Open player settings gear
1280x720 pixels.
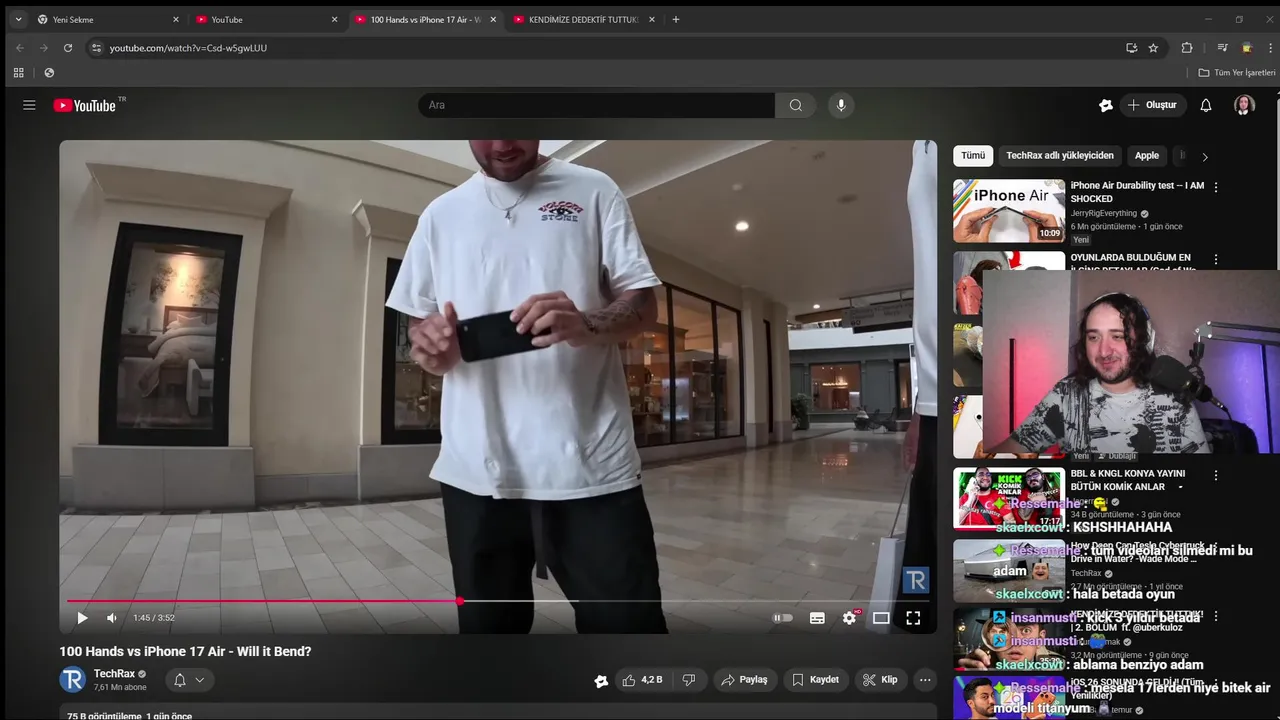click(x=849, y=618)
